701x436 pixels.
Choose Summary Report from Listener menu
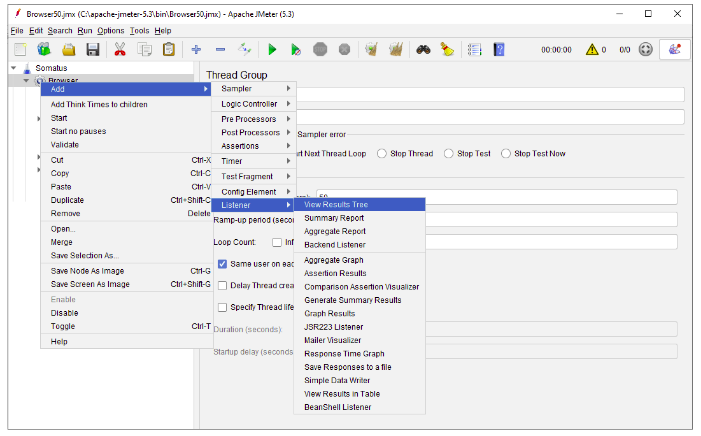[x=359, y=218]
